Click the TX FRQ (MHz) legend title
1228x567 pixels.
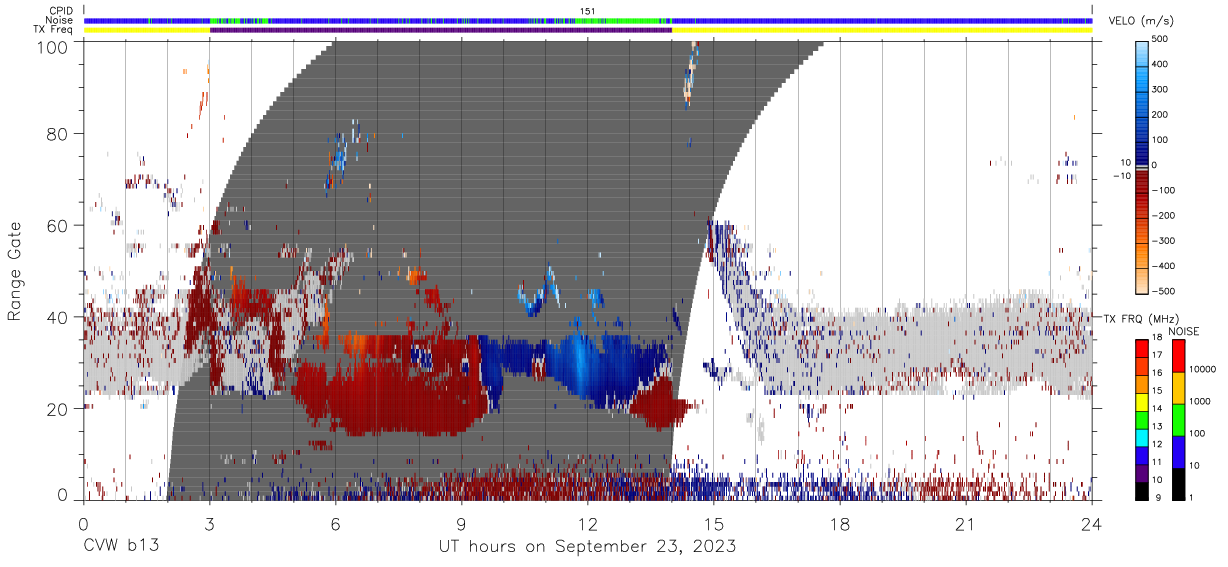(x=1140, y=319)
